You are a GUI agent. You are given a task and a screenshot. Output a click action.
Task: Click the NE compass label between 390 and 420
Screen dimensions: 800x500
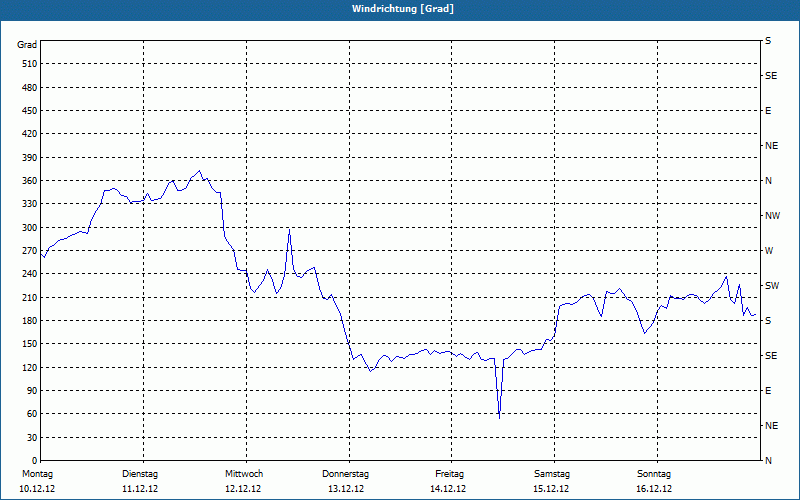pyautogui.click(x=771, y=146)
